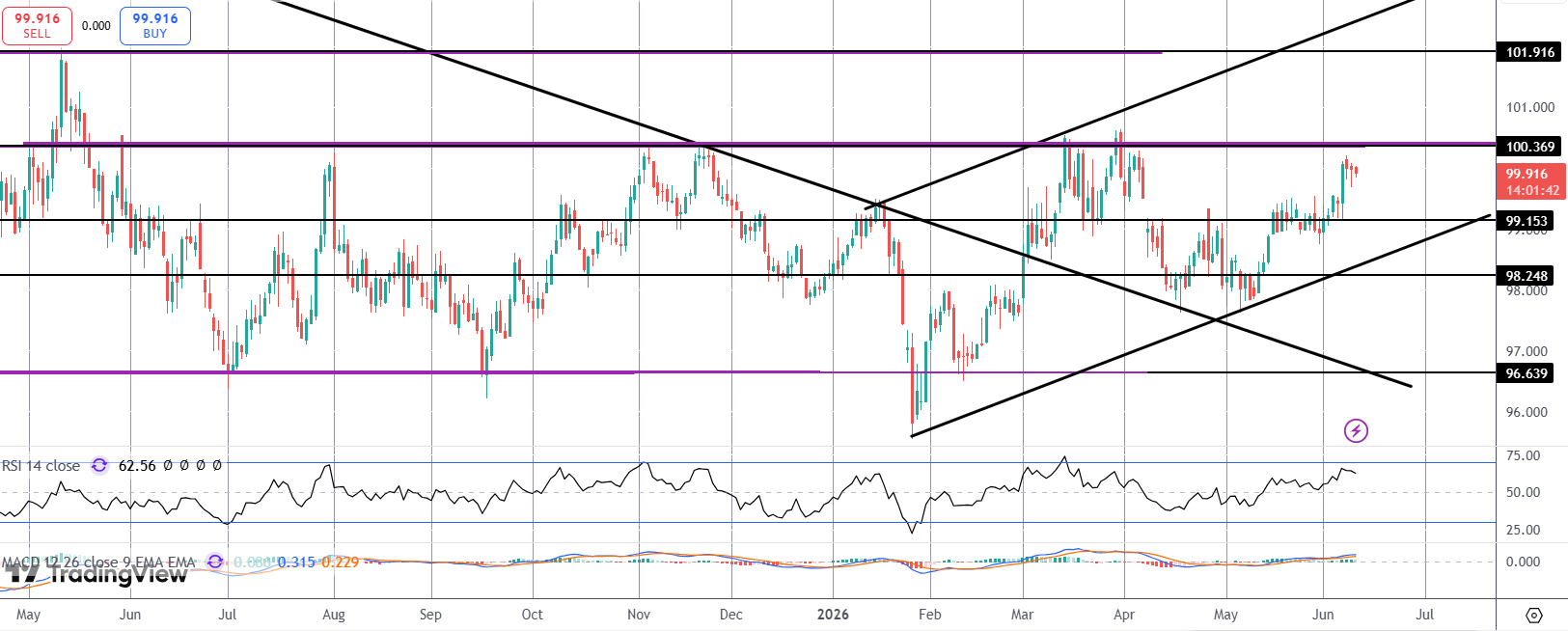Click the 101.000 tick on price axis
Screen dimensions: 1568x631
tap(1530, 107)
